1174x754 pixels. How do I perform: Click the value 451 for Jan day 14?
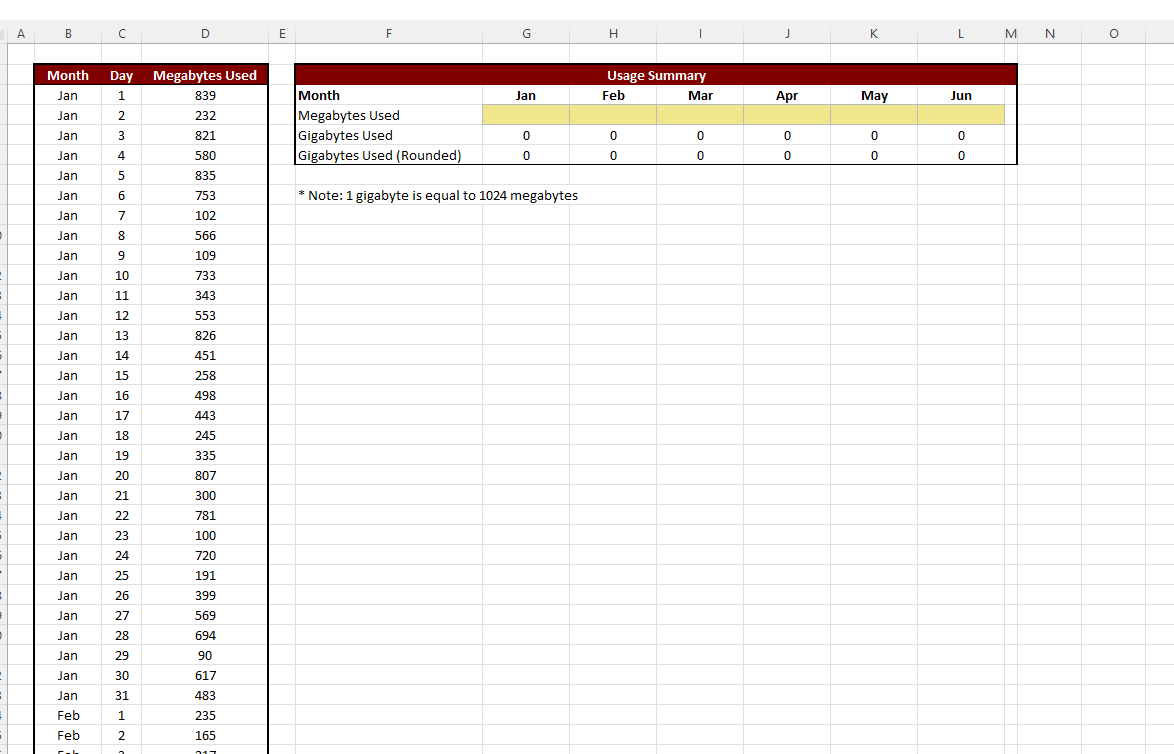[205, 356]
